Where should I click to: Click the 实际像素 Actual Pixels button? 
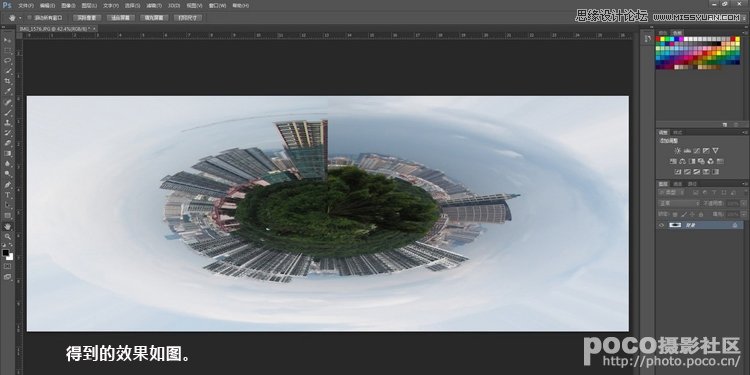tap(87, 18)
